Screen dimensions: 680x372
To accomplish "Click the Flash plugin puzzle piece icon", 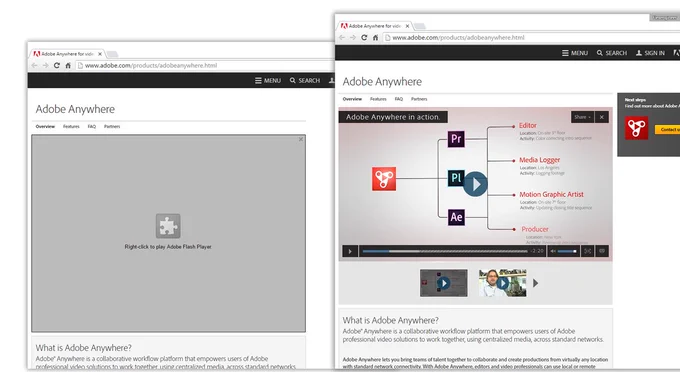I will (168, 226).
